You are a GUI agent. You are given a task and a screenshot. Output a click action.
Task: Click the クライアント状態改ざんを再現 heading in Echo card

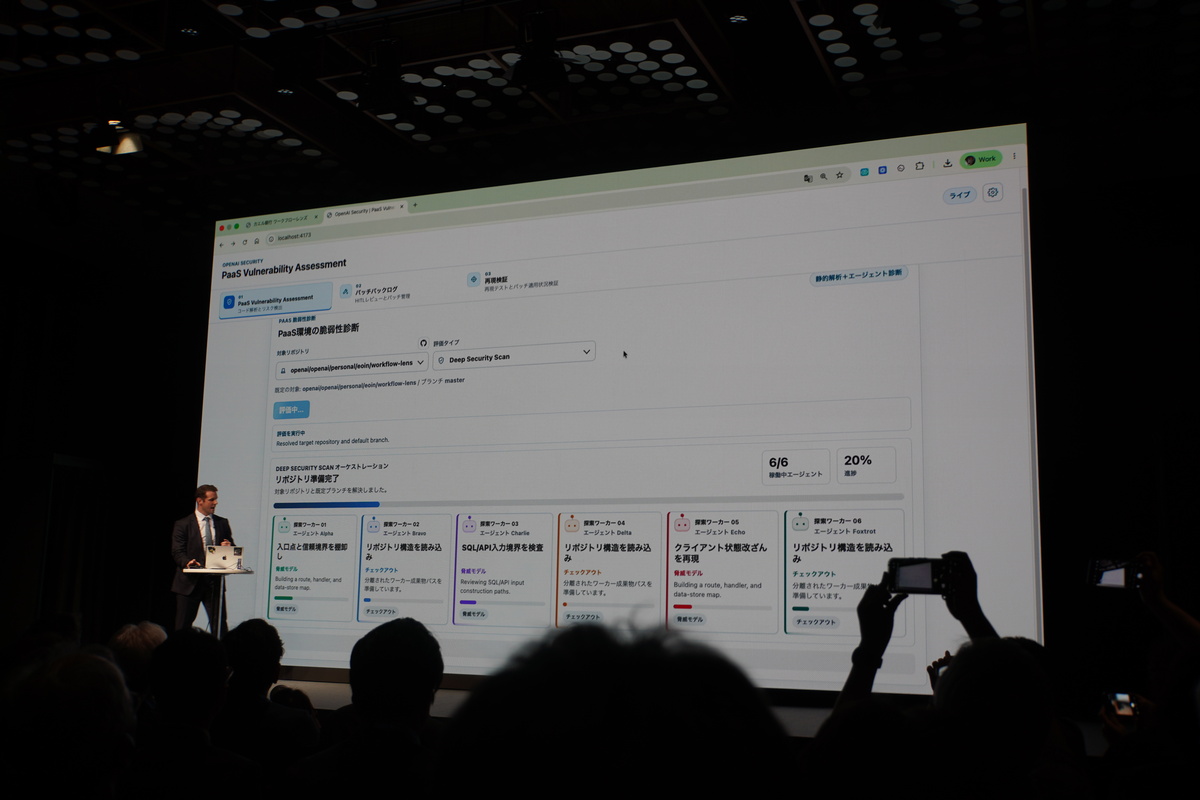[x=721, y=553]
